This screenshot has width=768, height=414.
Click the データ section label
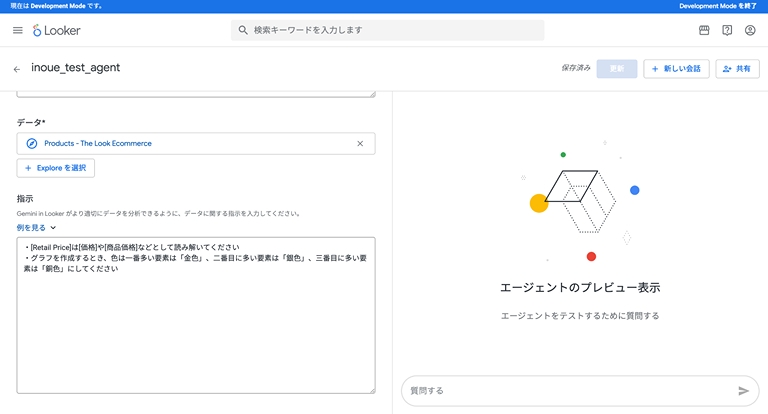coord(31,122)
